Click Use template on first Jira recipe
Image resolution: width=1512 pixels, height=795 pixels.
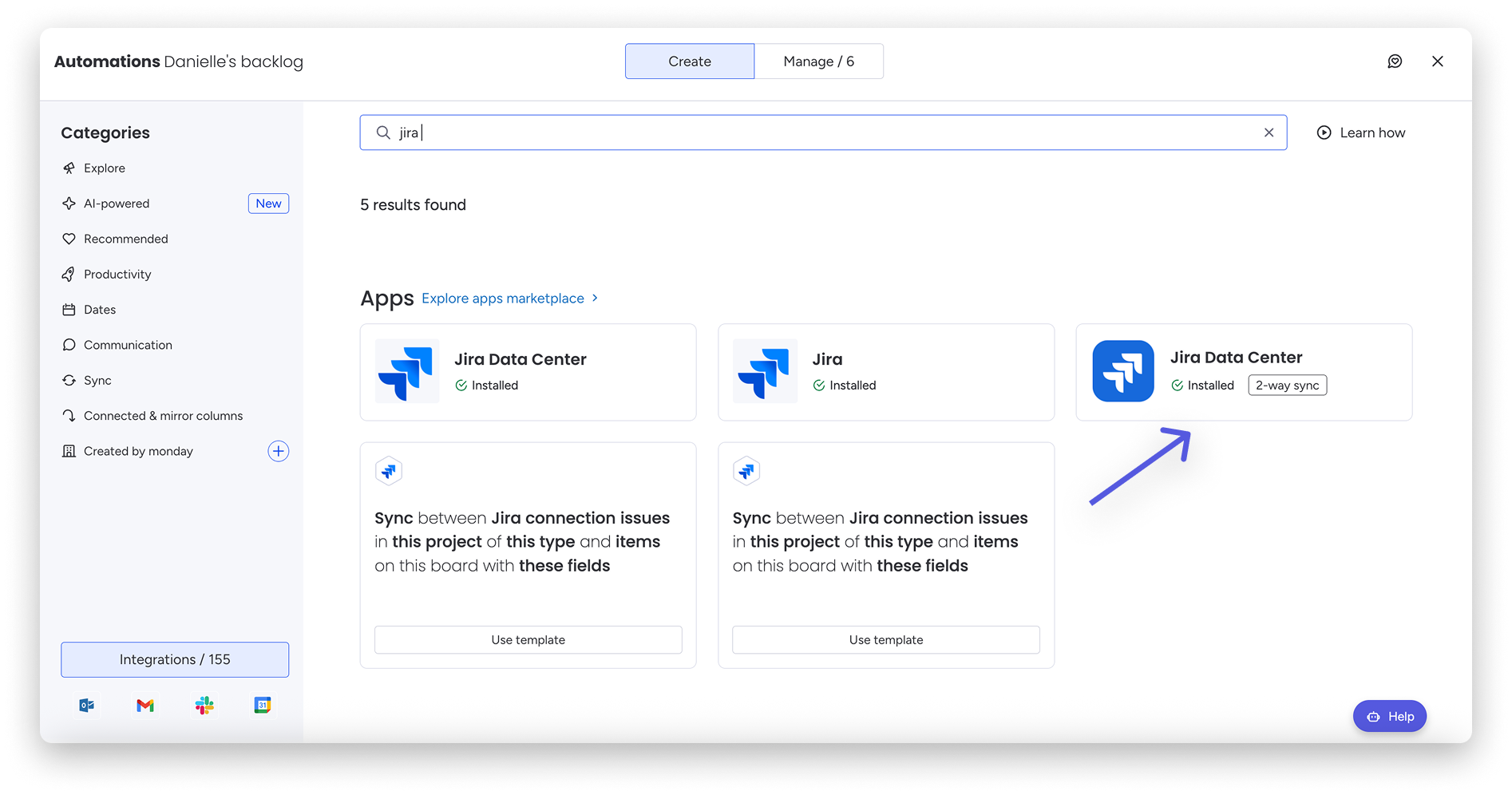pos(528,639)
